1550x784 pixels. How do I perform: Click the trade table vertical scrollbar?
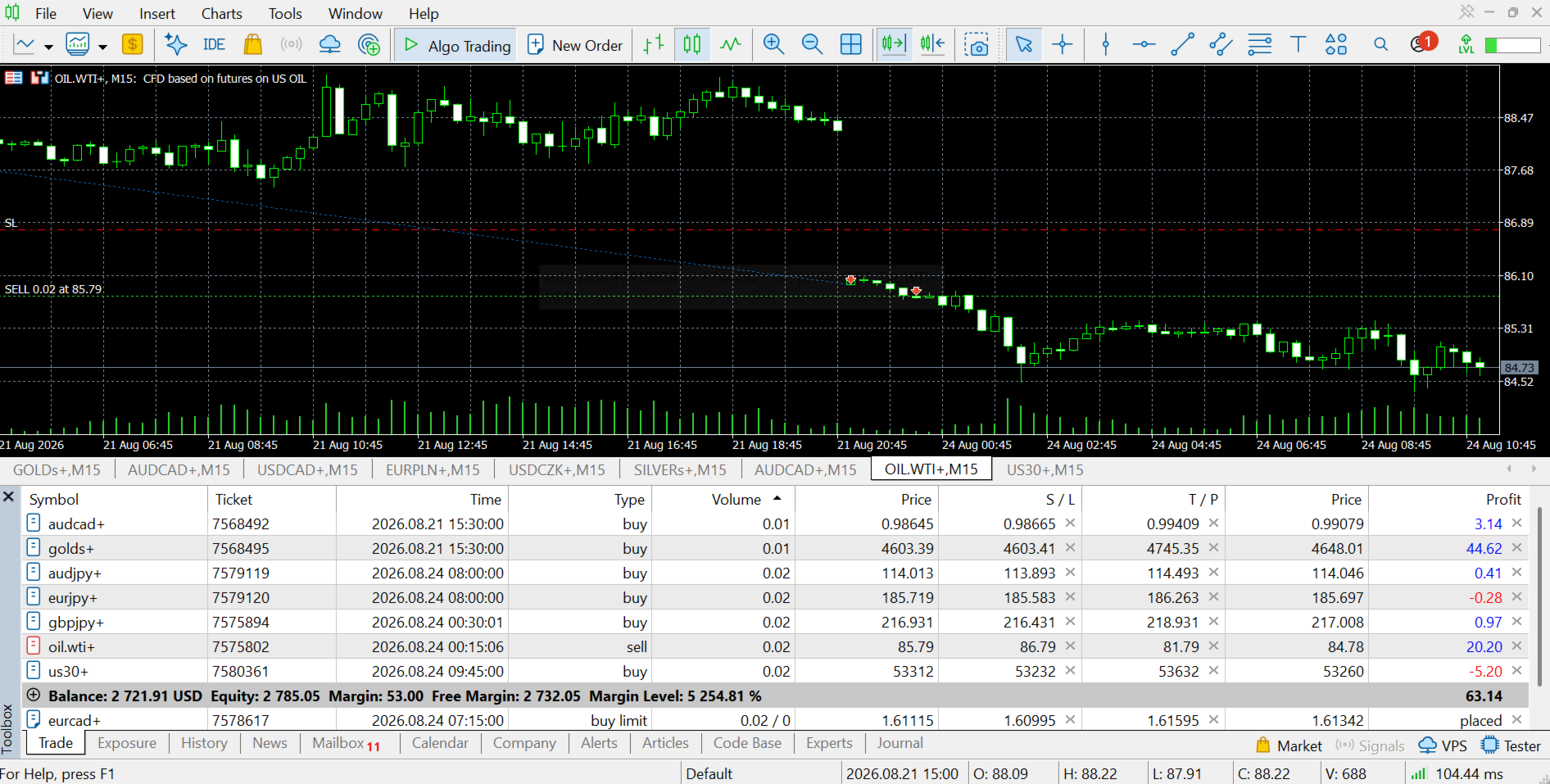pos(1539,596)
